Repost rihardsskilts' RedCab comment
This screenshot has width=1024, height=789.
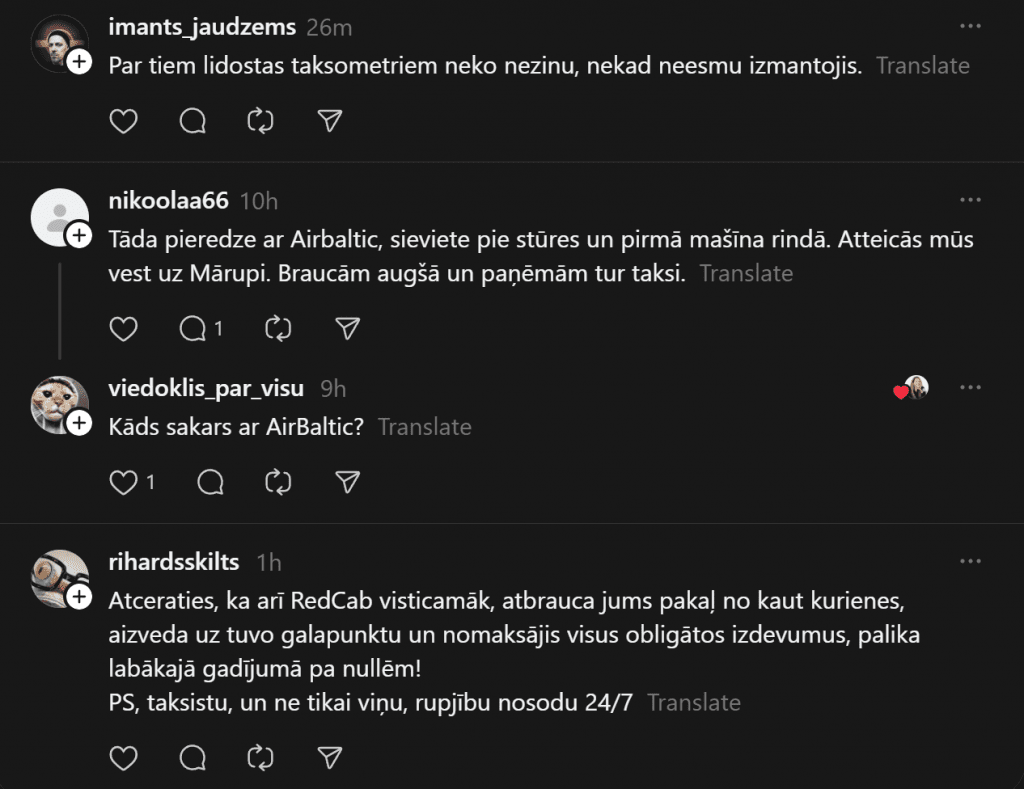pyautogui.click(x=260, y=758)
